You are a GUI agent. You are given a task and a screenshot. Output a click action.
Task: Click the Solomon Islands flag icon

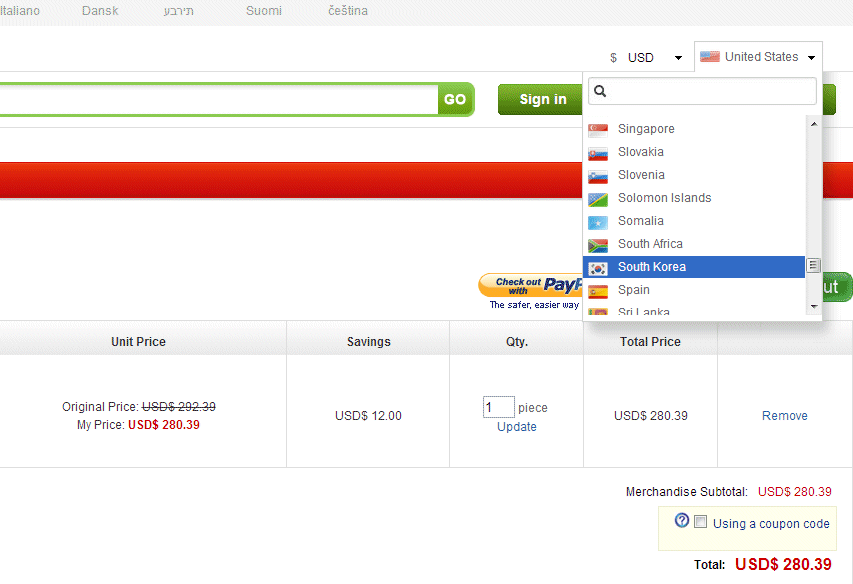click(598, 198)
